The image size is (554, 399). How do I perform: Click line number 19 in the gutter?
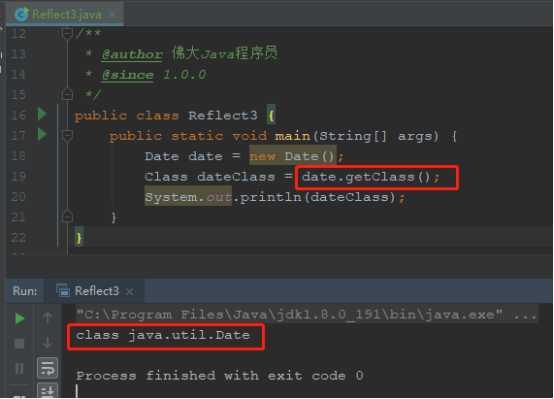pos(18,176)
